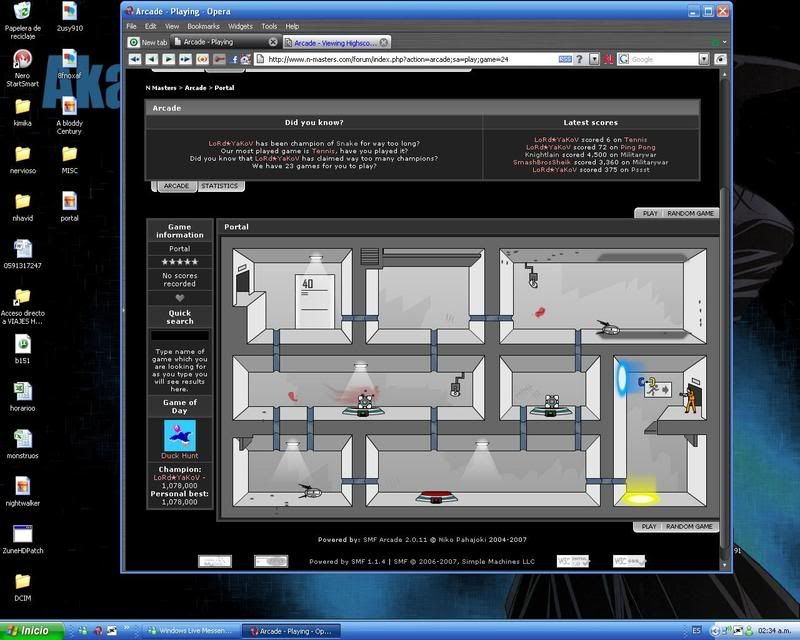Click the RSS feed icon in address bar
Image resolution: width=800 pixels, height=640 pixels.
pos(565,59)
